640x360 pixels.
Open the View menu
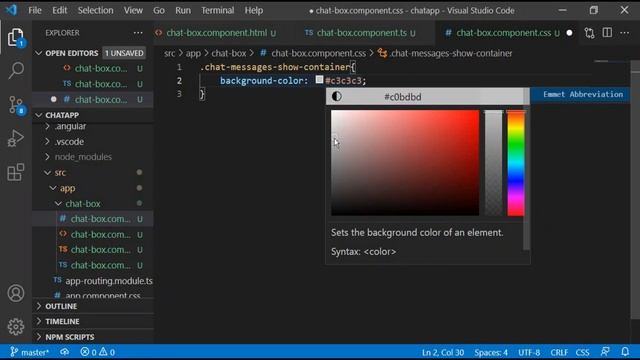click(133, 10)
